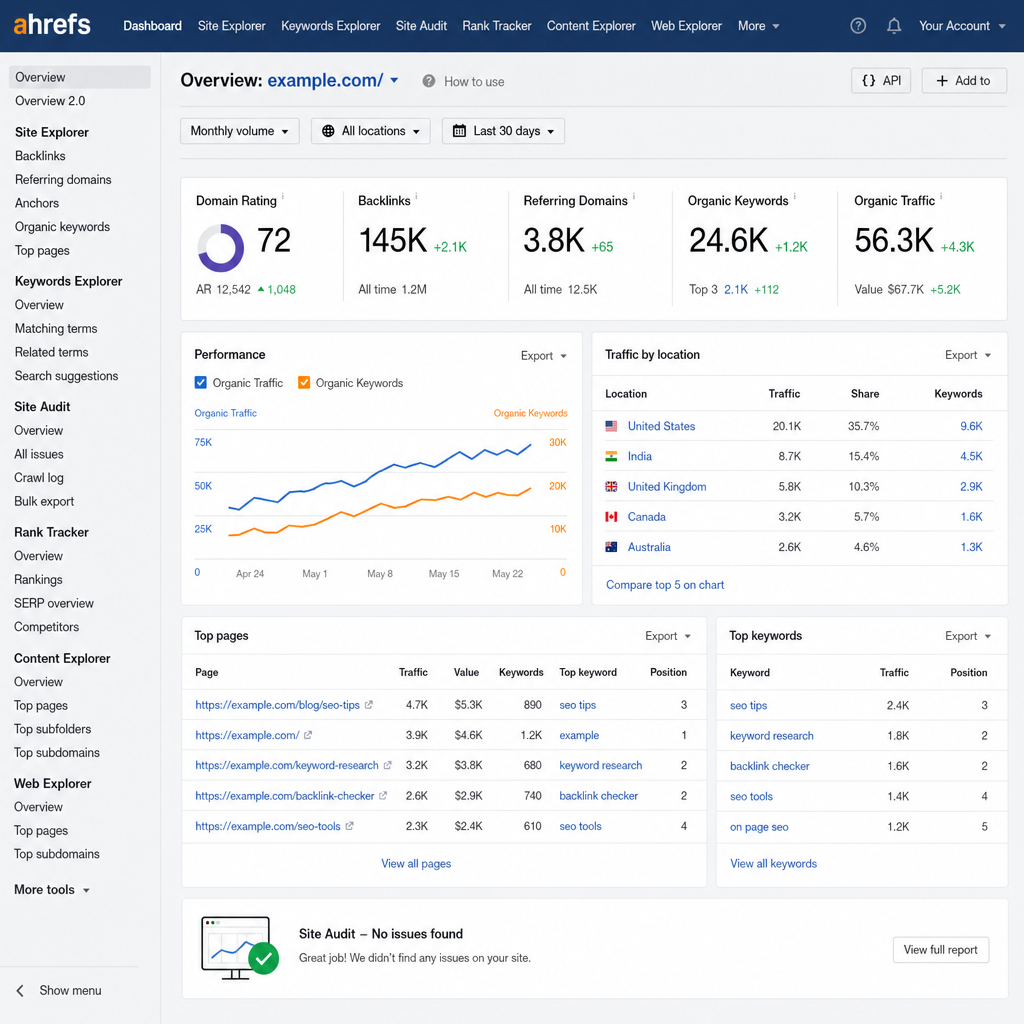Open Site Audit in top navigation

421,26
